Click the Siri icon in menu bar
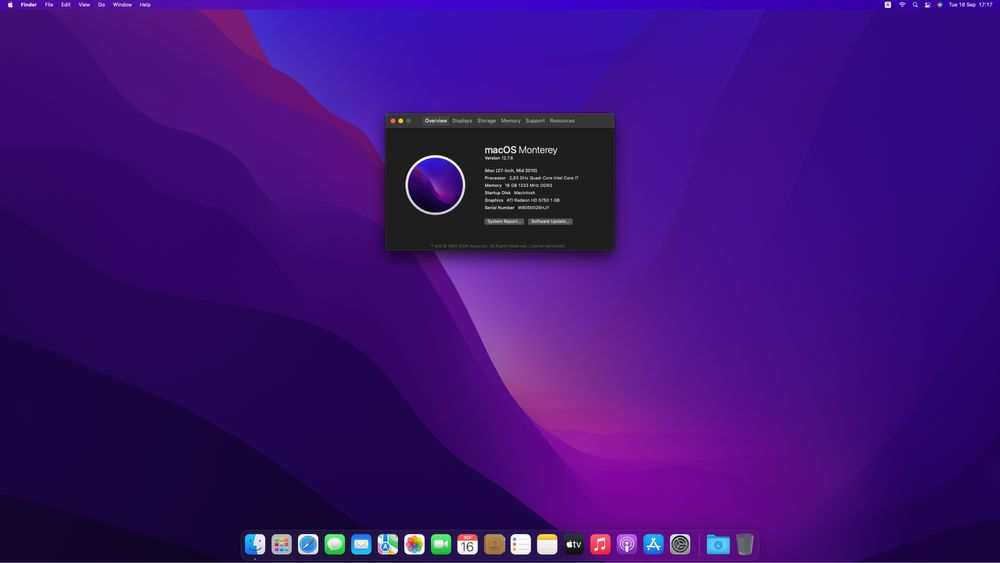The width and height of the screenshot is (1000, 563). [x=939, y=4]
